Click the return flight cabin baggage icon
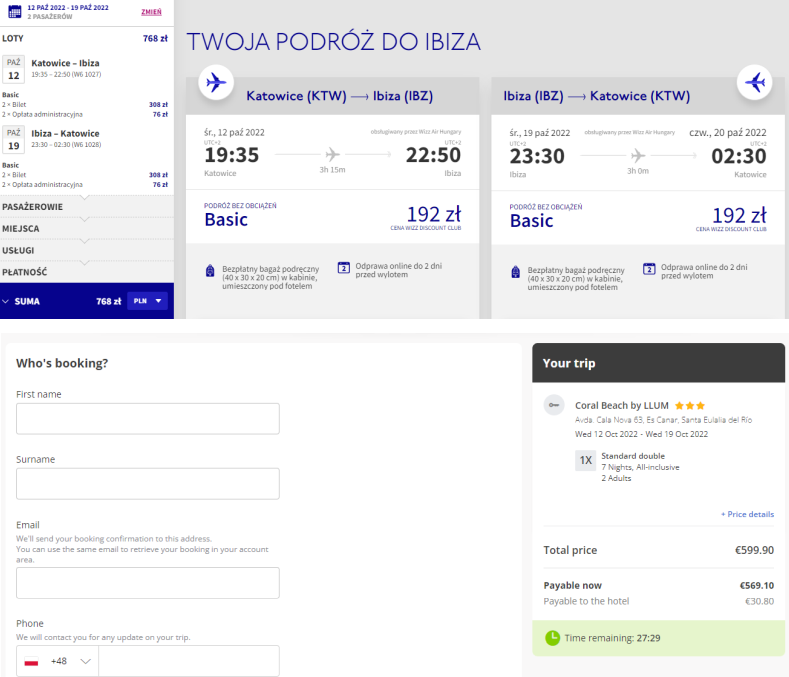Screen dimensions: 789x677 [x=515, y=272]
